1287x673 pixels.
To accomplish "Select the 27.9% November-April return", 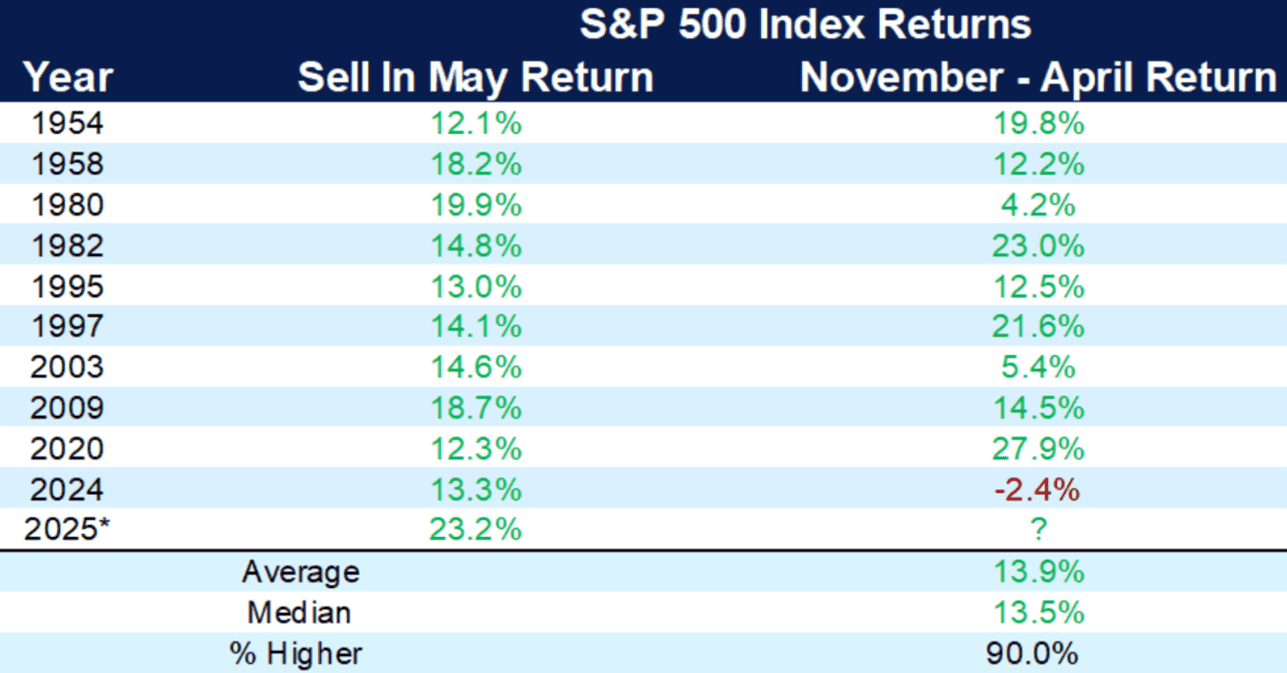I will point(1038,449).
